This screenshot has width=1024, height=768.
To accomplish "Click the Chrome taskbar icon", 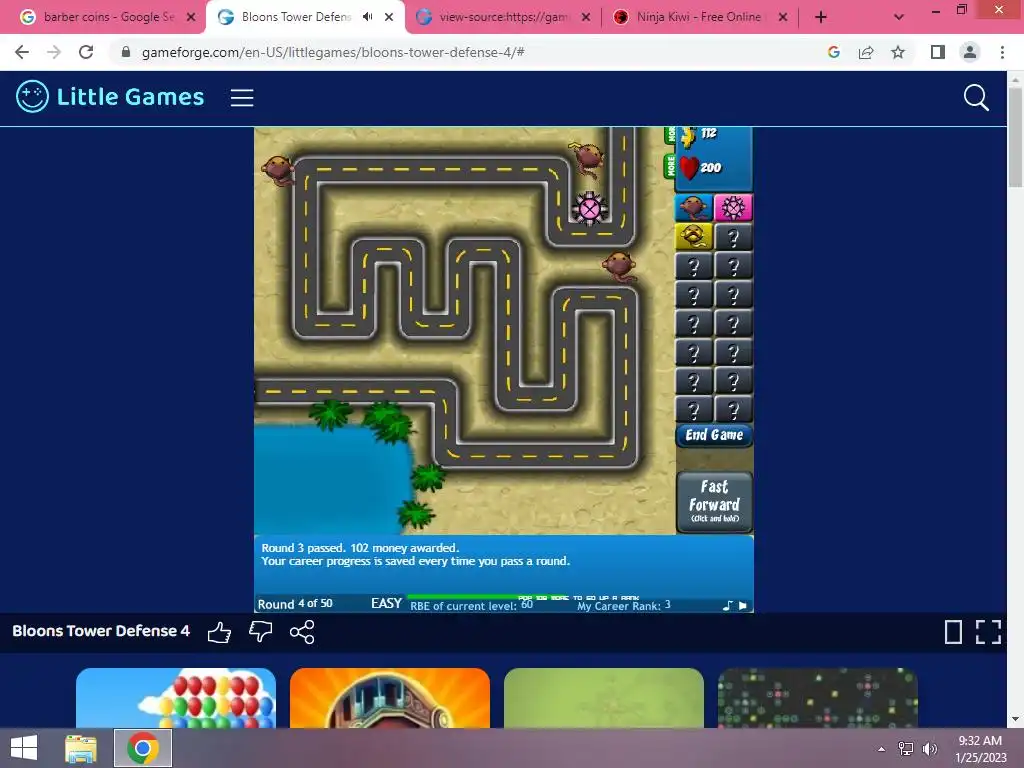I will 143,748.
